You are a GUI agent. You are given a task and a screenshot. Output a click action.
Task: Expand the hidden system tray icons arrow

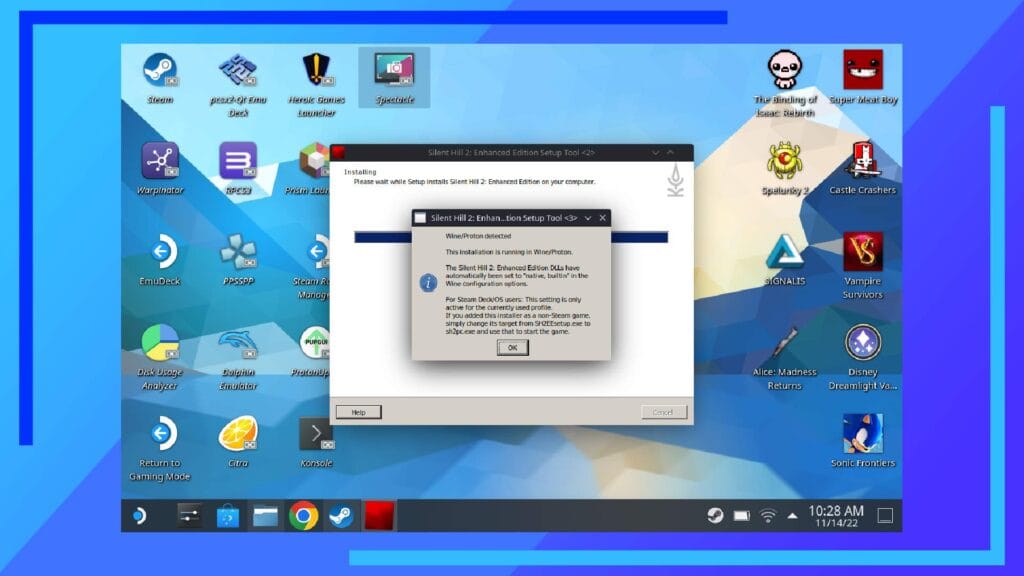(x=792, y=516)
